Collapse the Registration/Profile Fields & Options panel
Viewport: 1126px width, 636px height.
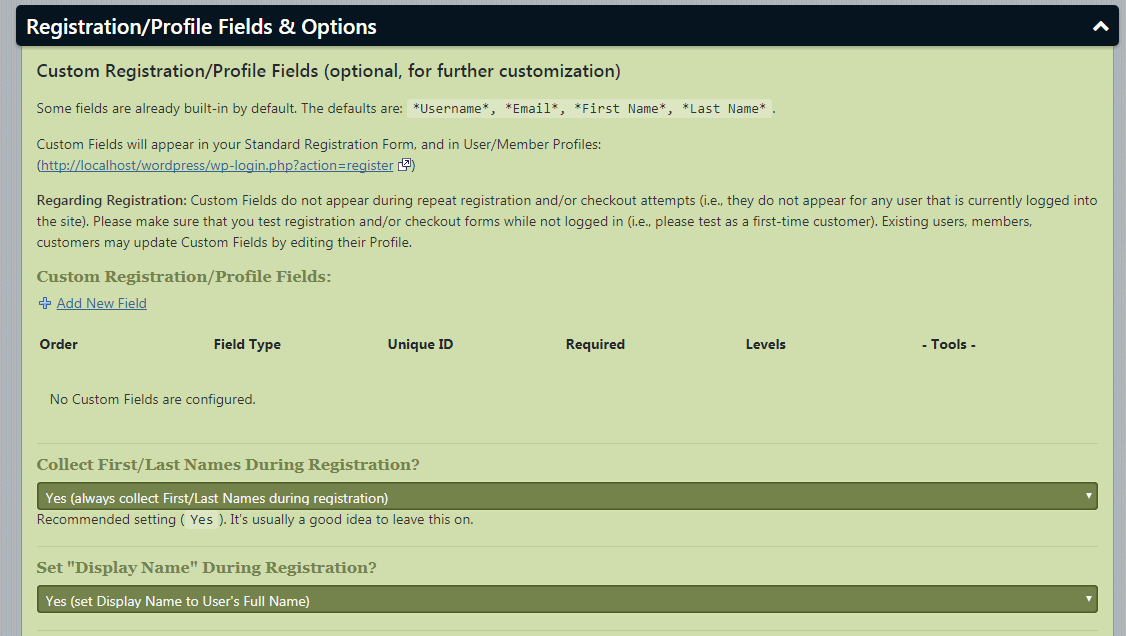[1099, 26]
